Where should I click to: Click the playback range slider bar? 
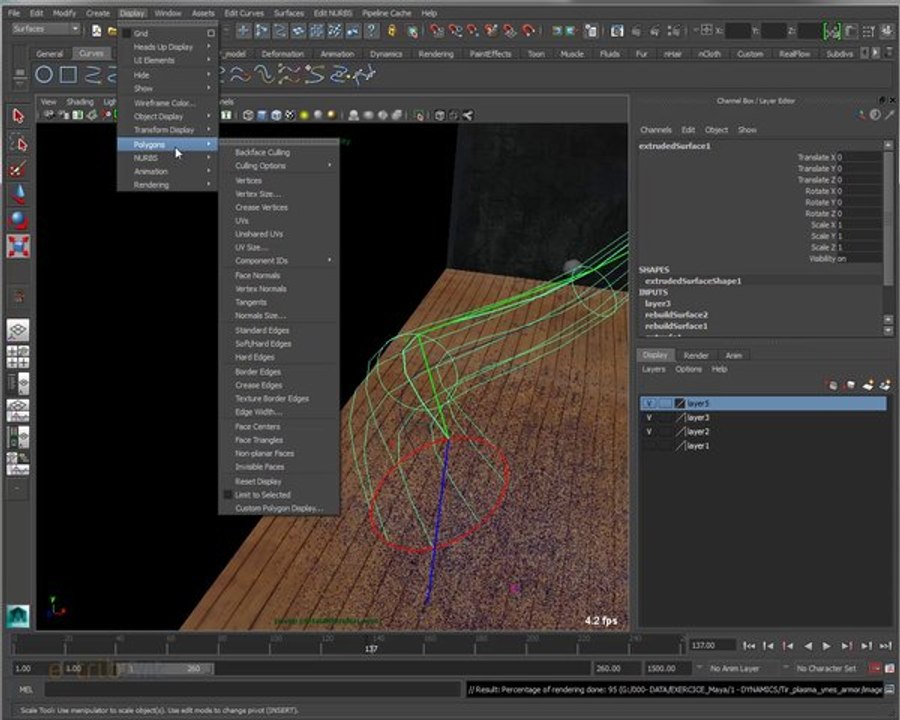click(163, 669)
